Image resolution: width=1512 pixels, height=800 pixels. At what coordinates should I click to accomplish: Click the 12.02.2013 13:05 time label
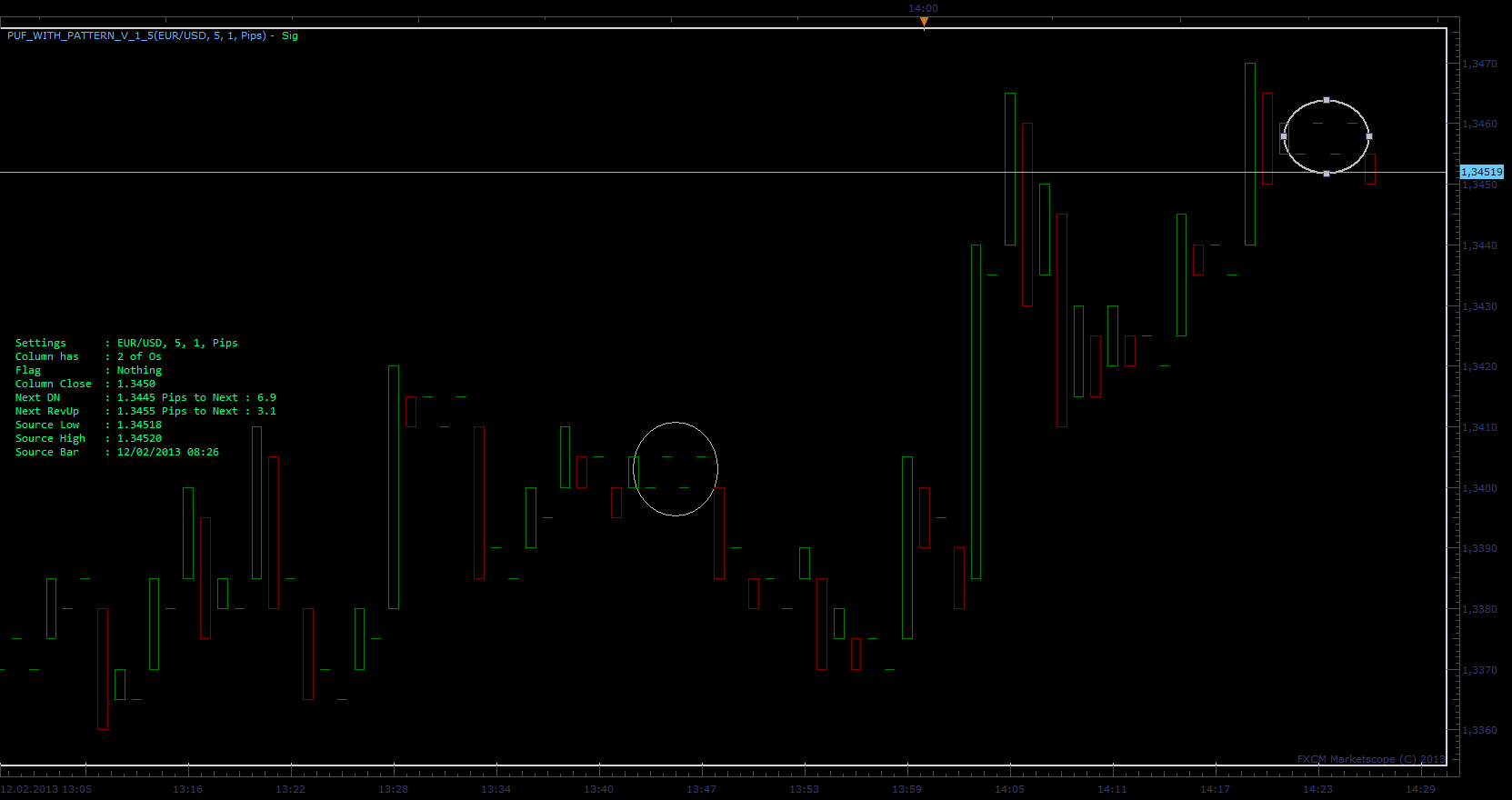pyautogui.click(x=46, y=789)
